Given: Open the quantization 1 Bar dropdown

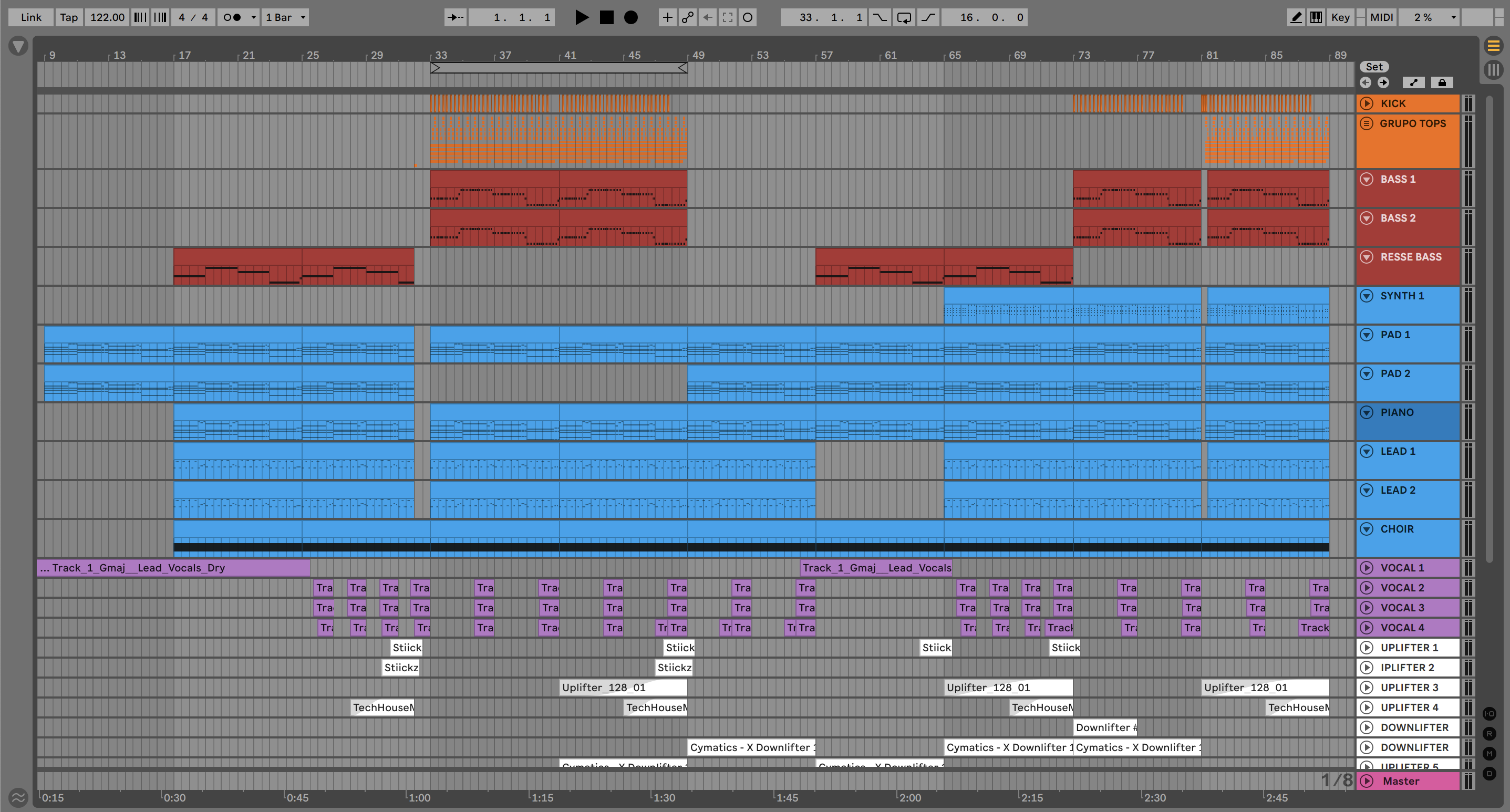Looking at the screenshot, I should 285,17.
